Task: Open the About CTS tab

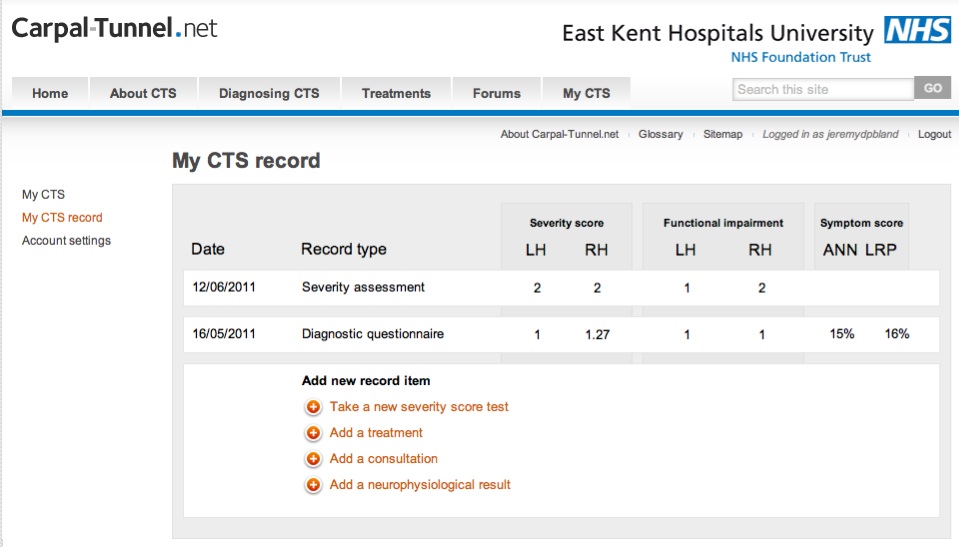Action: (143, 94)
